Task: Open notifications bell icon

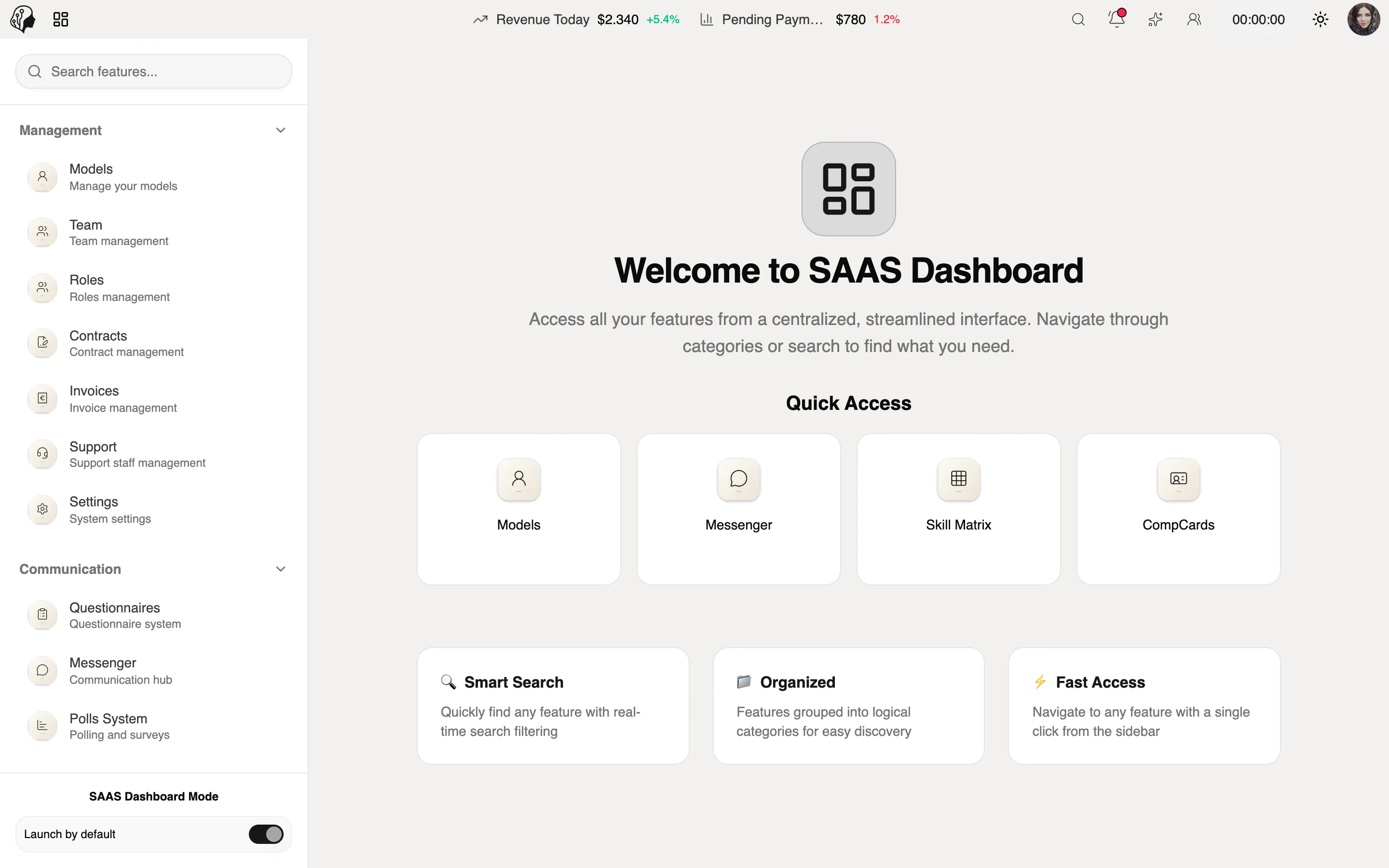Action: 1117,19
